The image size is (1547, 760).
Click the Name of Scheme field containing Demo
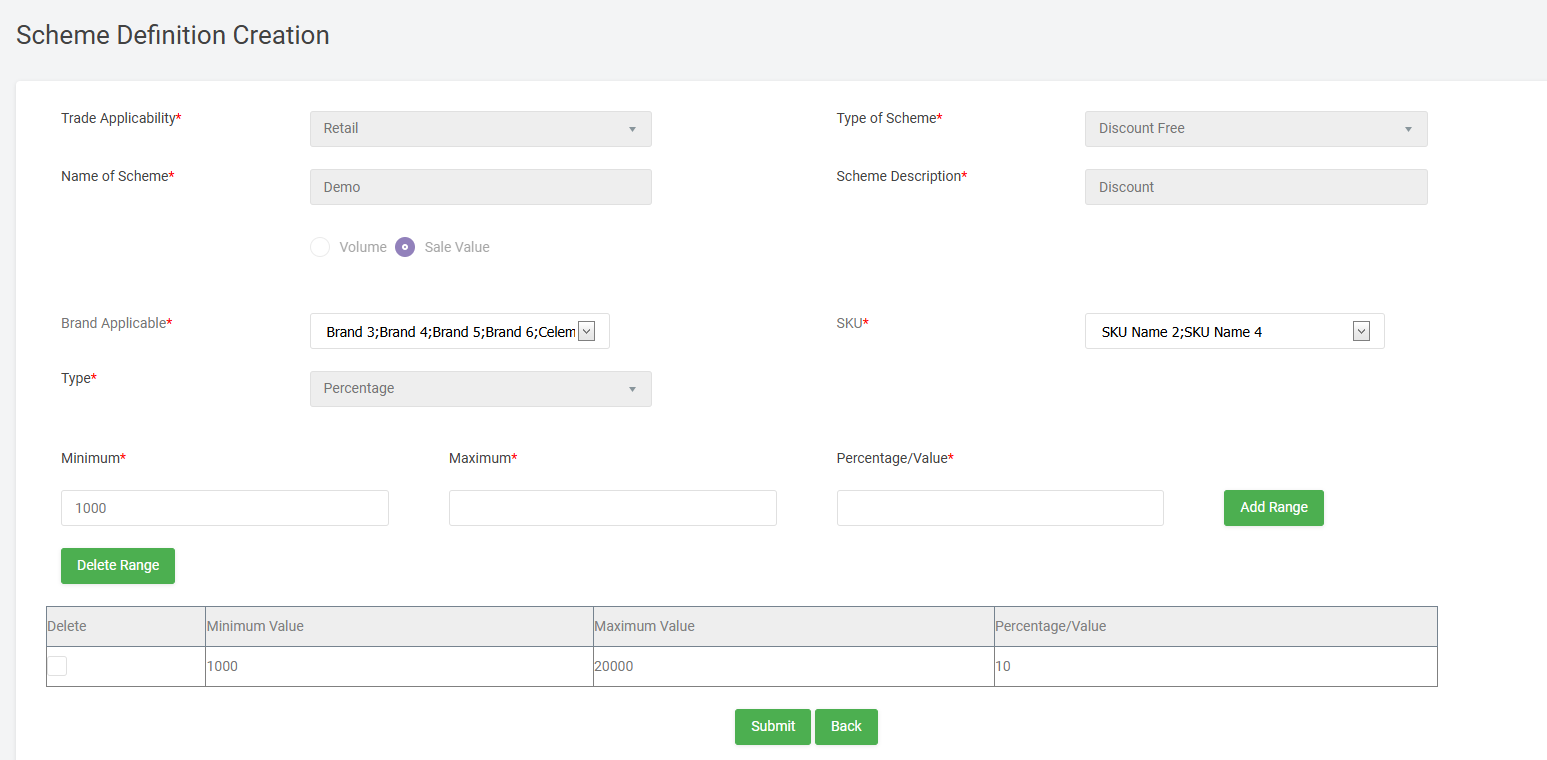(480, 187)
